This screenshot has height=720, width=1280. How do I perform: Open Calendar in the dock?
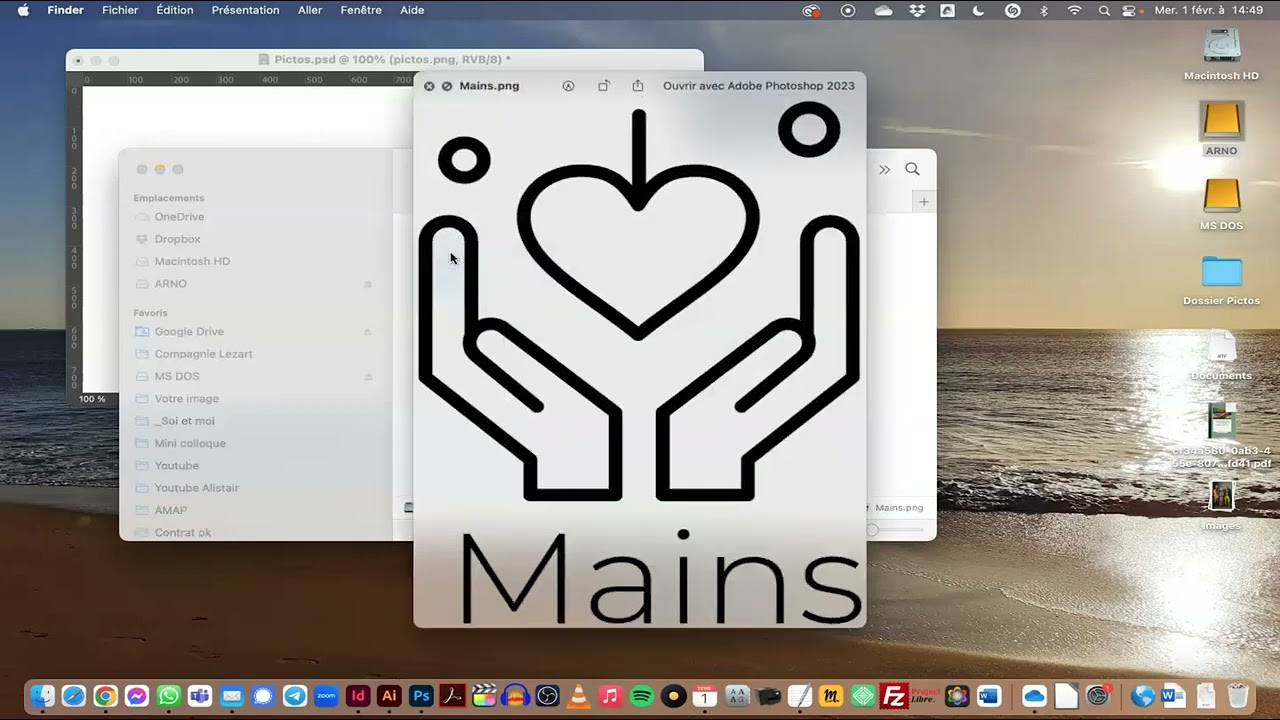point(705,696)
